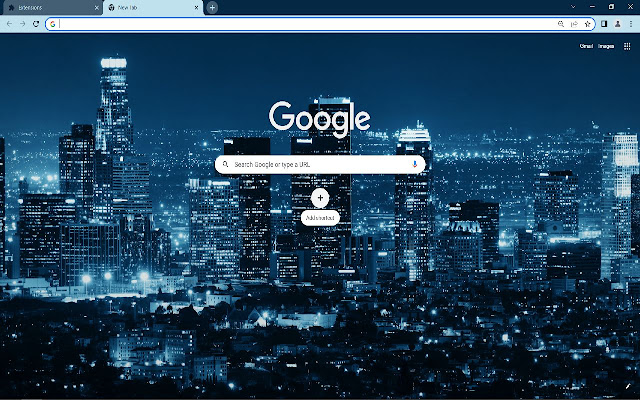Open the Images link
This screenshot has width=640, height=400.
click(606, 46)
